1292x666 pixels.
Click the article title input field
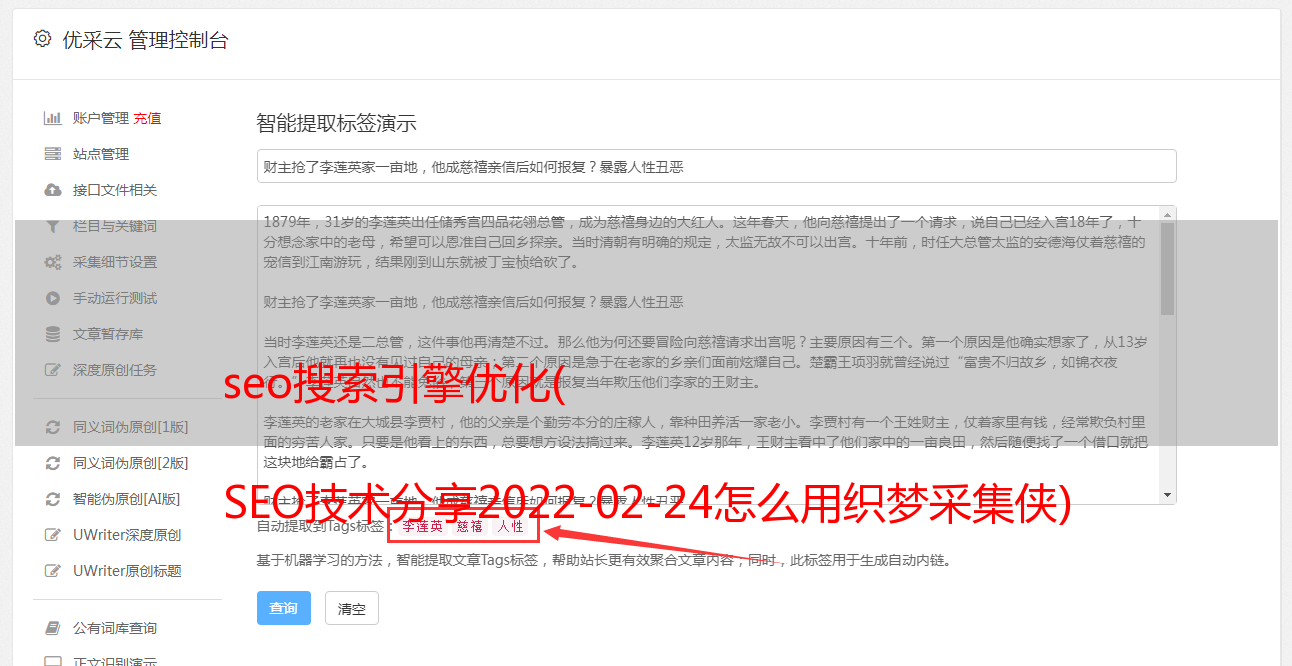[716, 166]
